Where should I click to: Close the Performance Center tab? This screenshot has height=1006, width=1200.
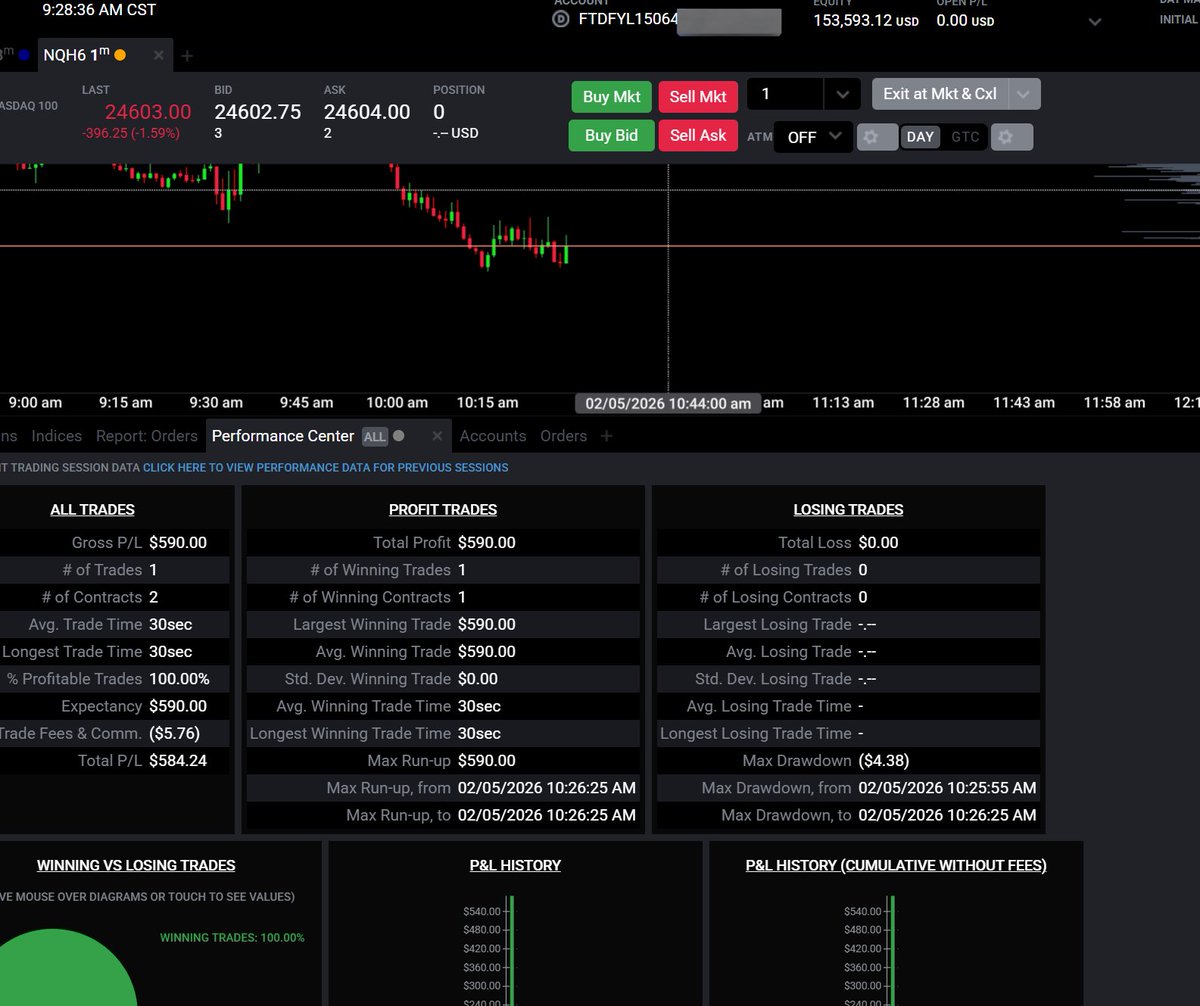[x=437, y=436]
